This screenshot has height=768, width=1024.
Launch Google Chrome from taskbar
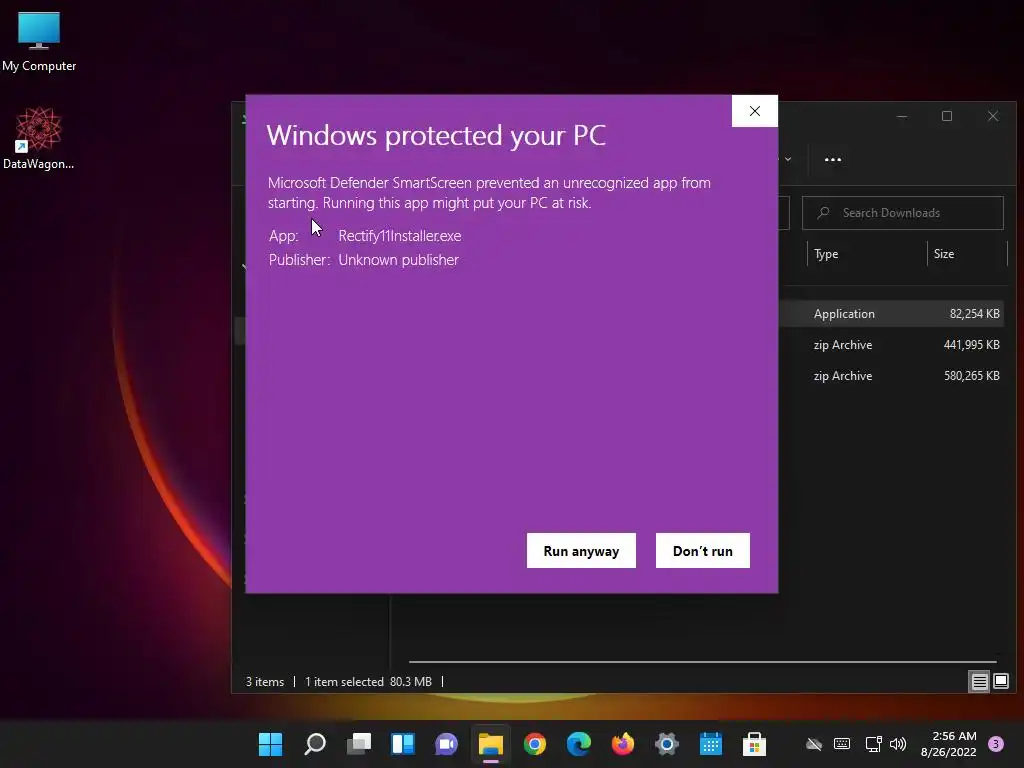535,744
